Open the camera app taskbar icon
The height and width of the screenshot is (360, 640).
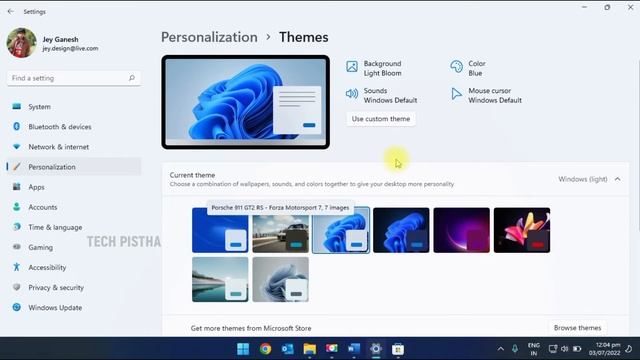pos(331,349)
